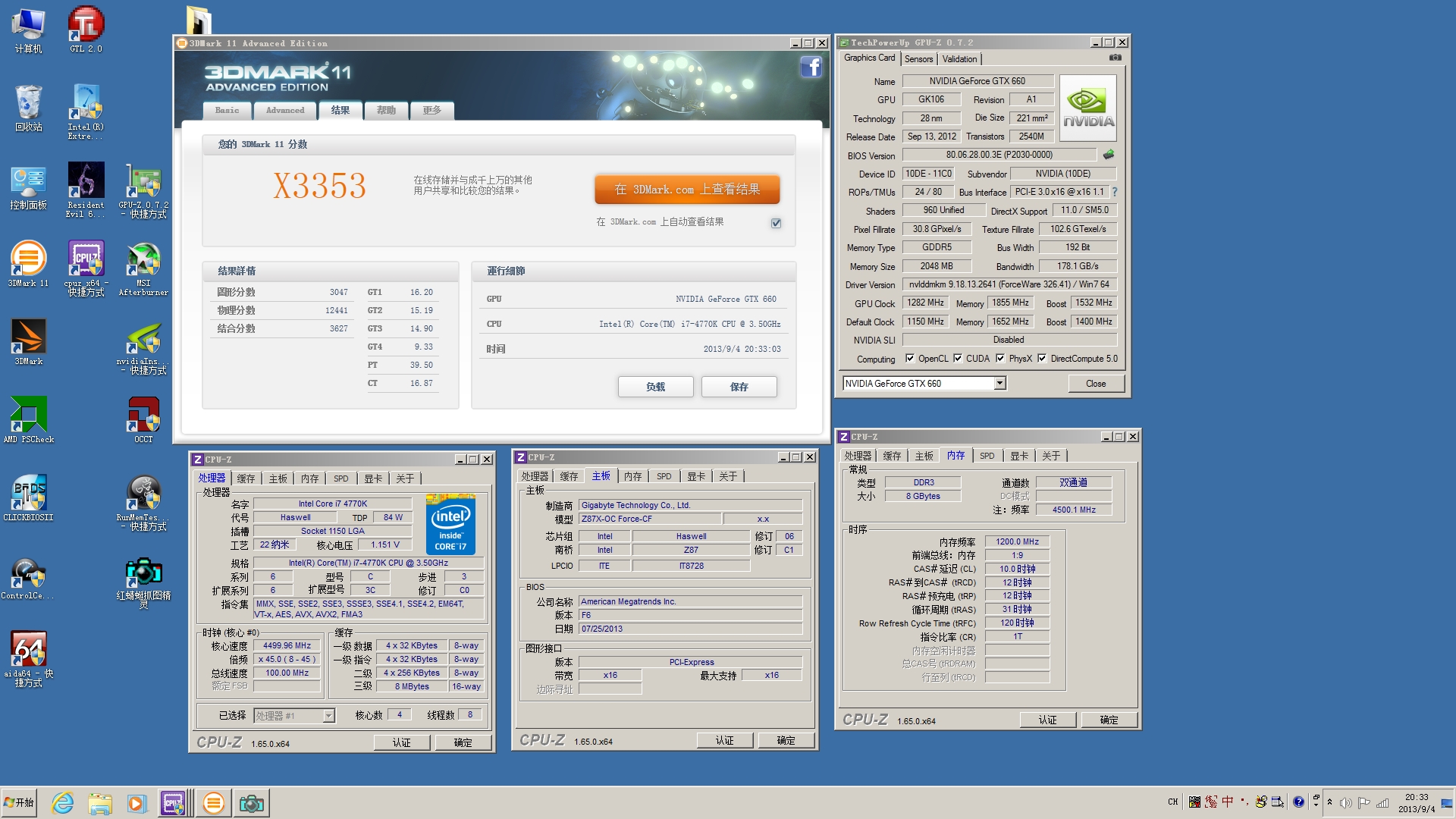Launch Intel Extreme Tuning shortcut
Screen dimensions: 1456x819
pyautogui.click(x=86, y=112)
